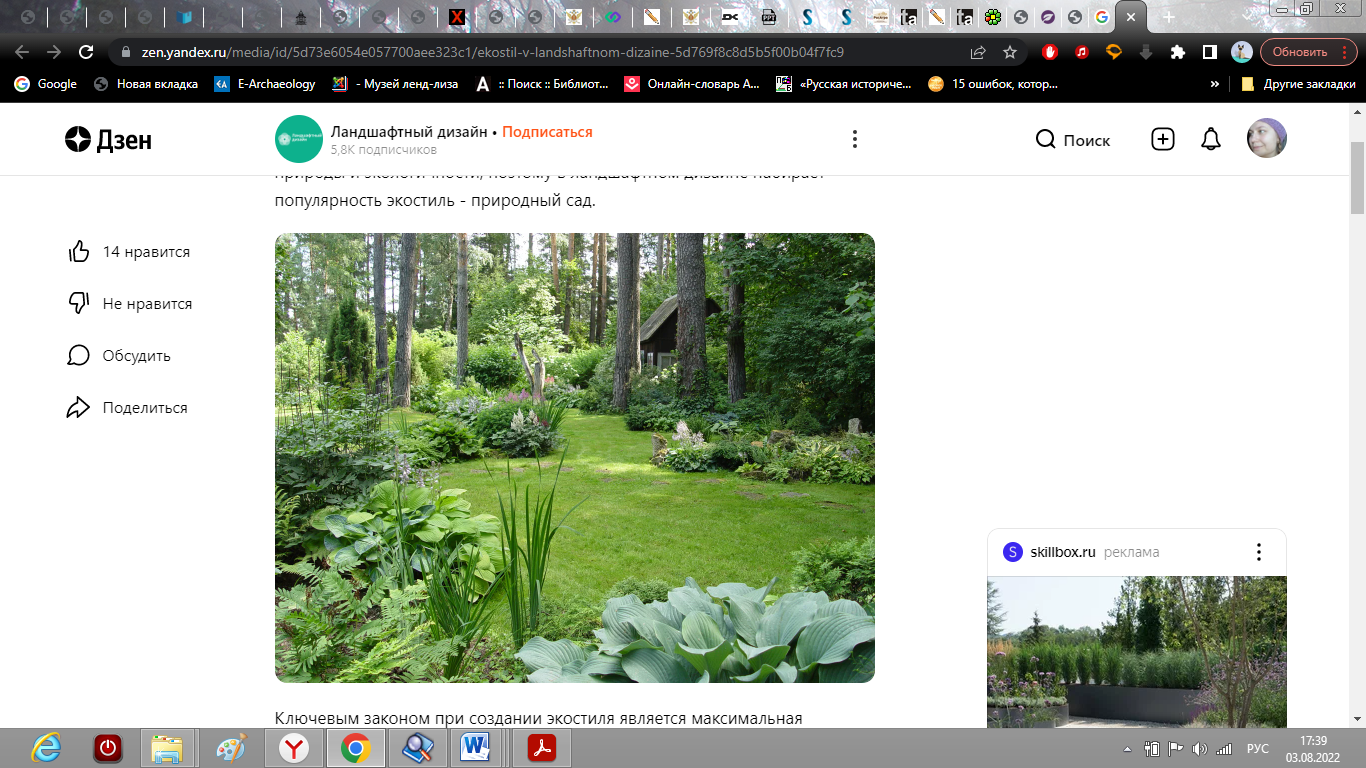Image resolution: width=1366 pixels, height=768 pixels.
Task: Open the Landscape Design channel avatar
Action: [298, 139]
